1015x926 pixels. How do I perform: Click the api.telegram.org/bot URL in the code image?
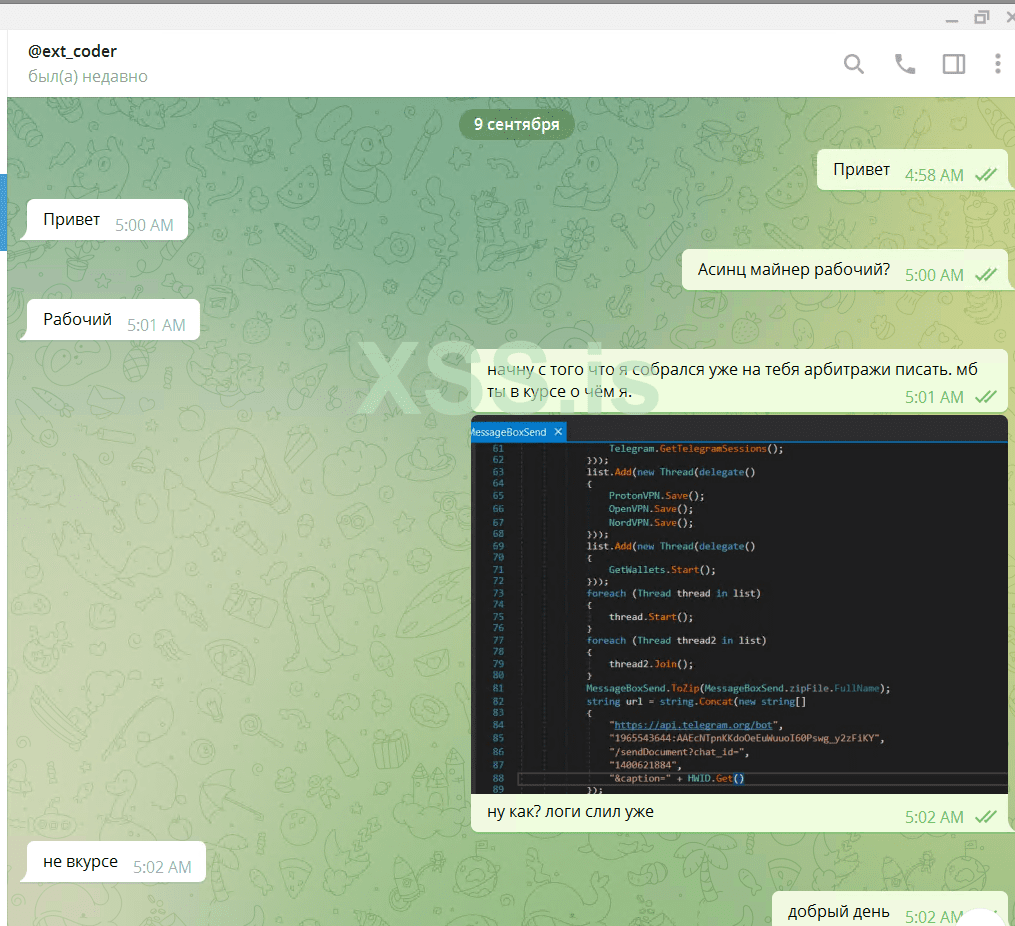click(x=693, y=725)
